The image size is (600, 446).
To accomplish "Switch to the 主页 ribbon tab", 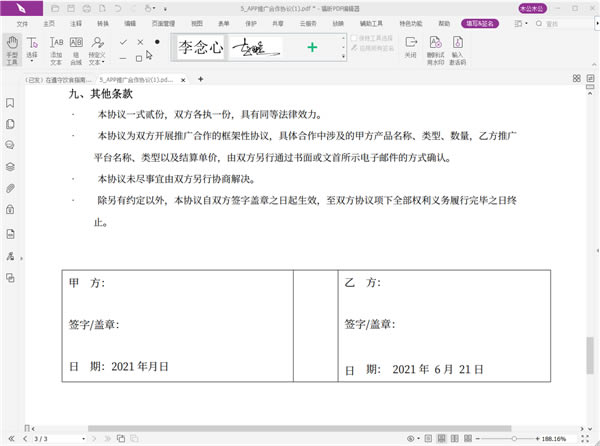I will click(x=49, y=24).
